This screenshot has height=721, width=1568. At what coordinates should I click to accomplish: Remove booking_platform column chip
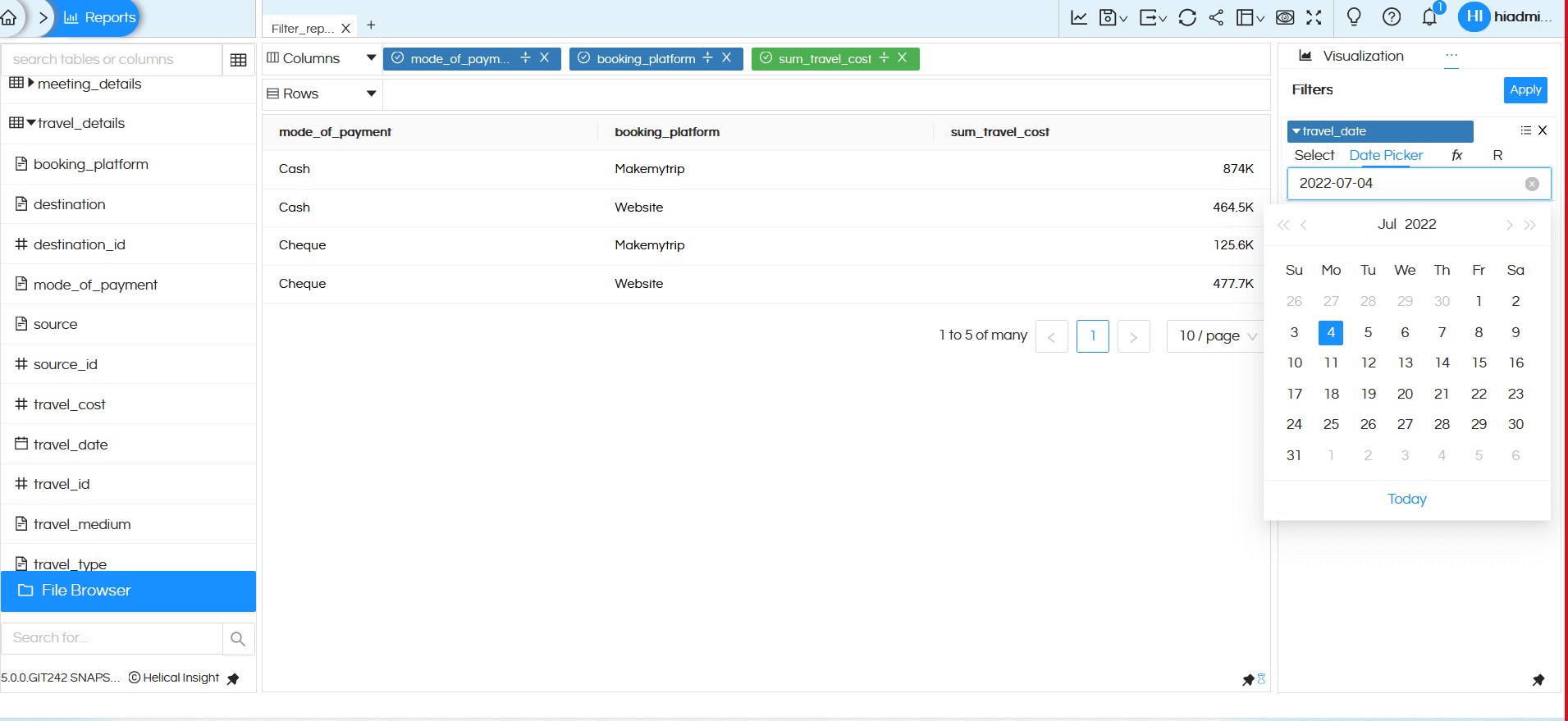pos(726,58)
